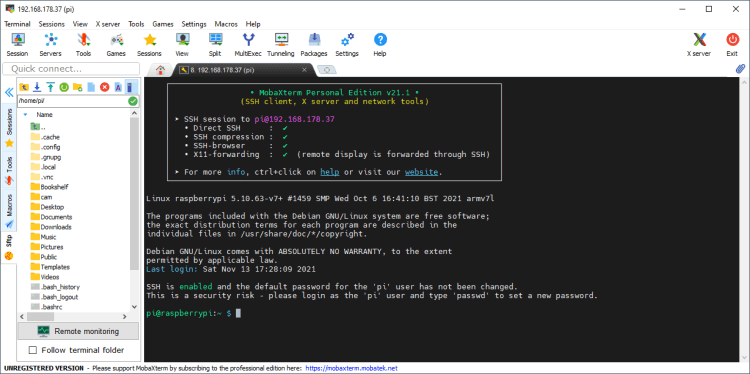750x374 pixels.
Task: Open the Tunneling toolbar icon
Action: (x=281, y=44)
